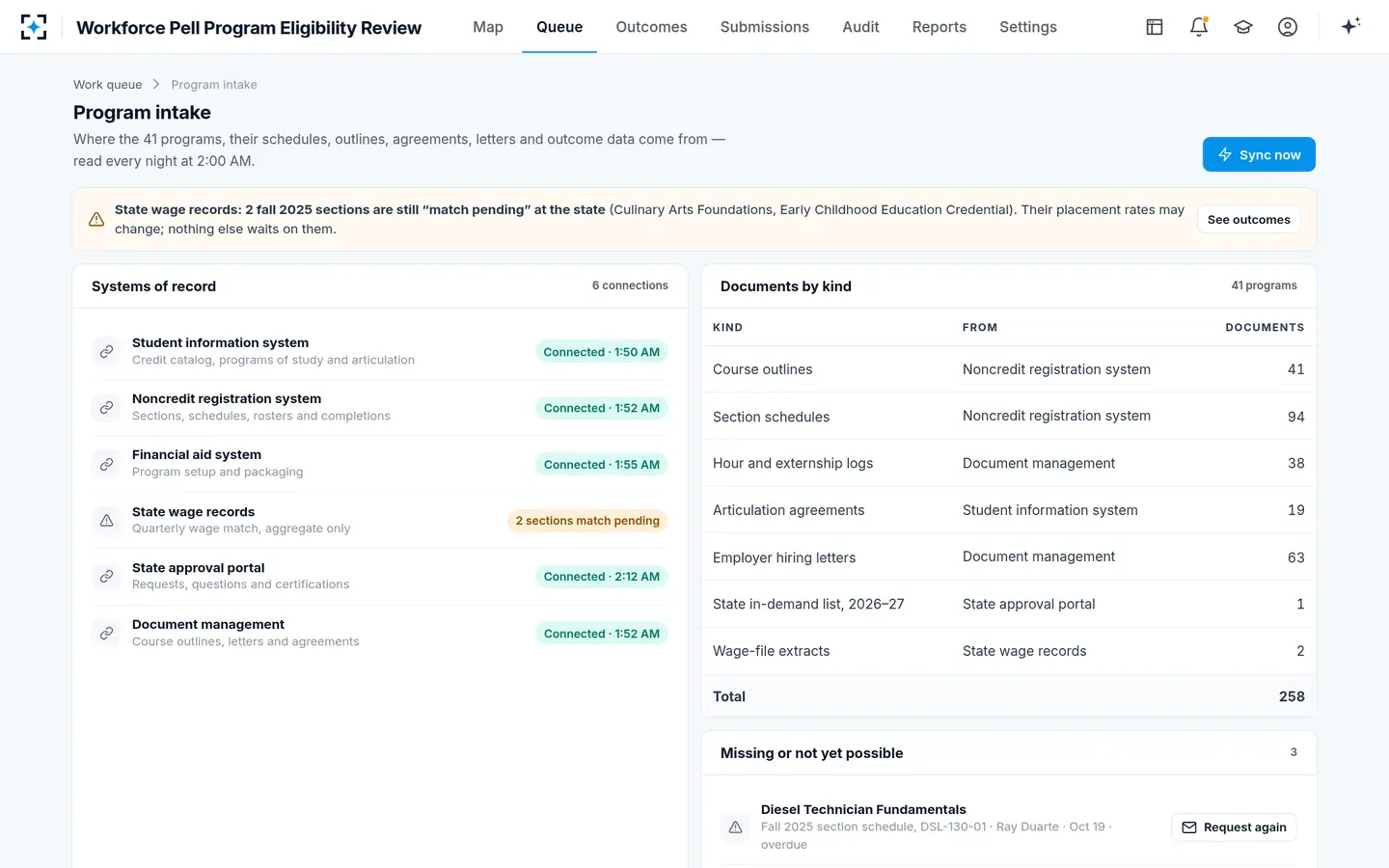Click link icon for State approval portal
The height and width of the screenshot is (868, 1389).
point(107,576)
